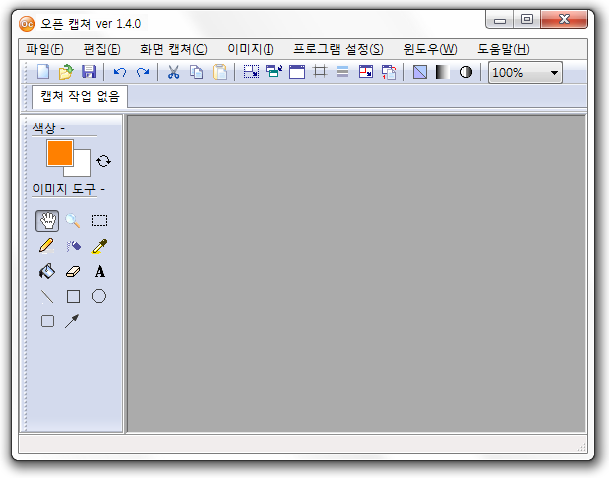The image size is (609, 478).
Task: Close the 오픈 캡쳐 window
Action: 564,20
